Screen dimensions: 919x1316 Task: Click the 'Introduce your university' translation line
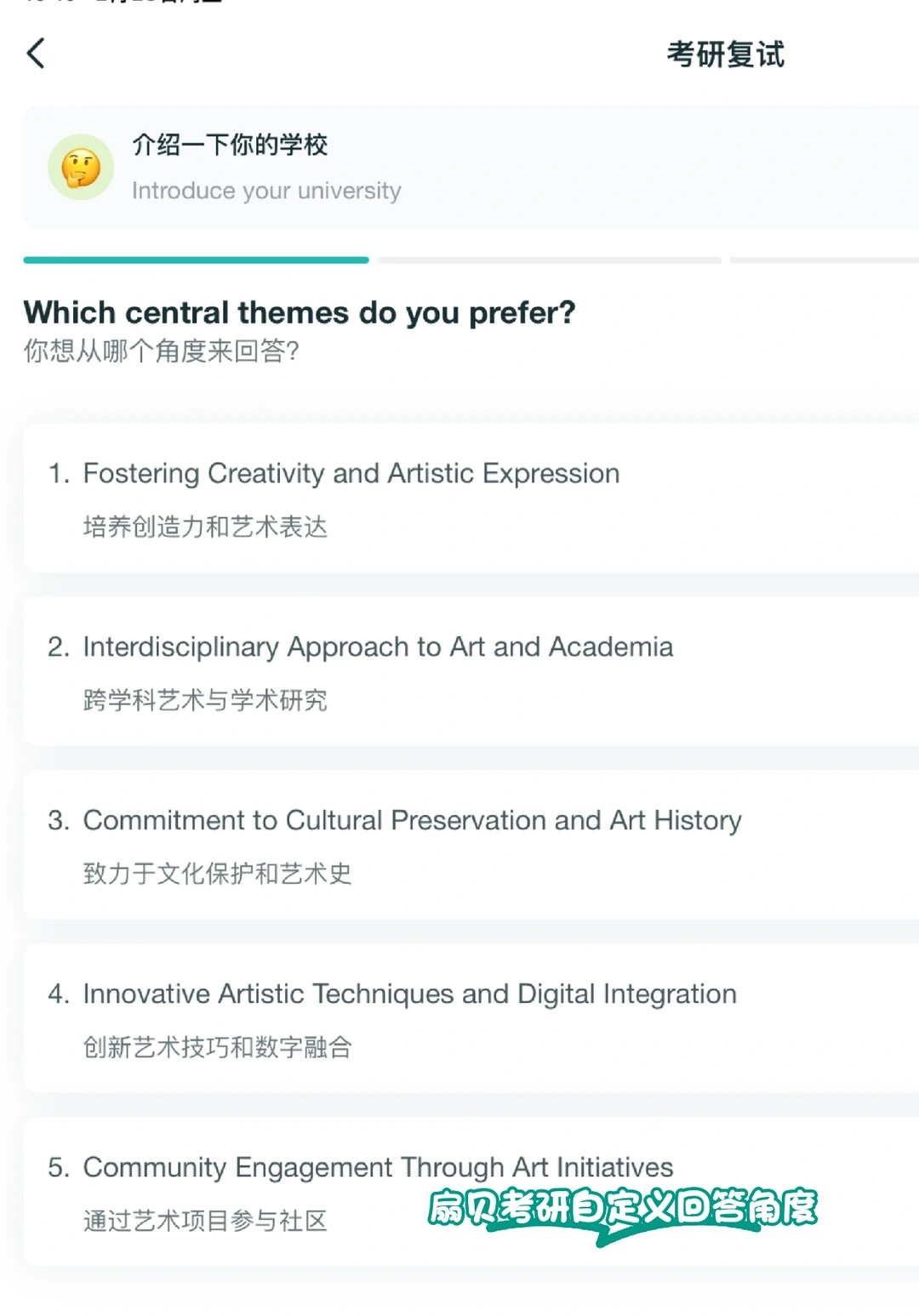[x=266, y=191]
